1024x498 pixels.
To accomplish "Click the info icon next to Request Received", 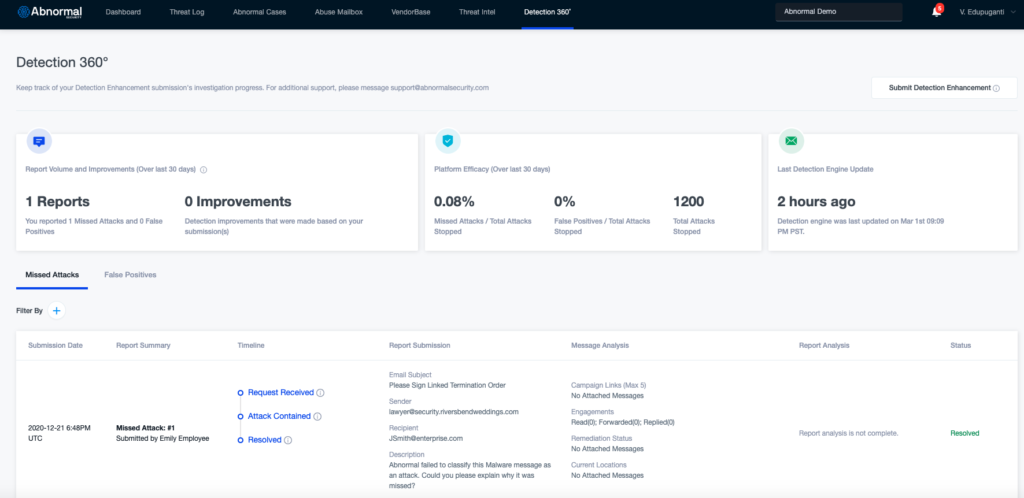I will pyautogui.click(x=320, y=393).
